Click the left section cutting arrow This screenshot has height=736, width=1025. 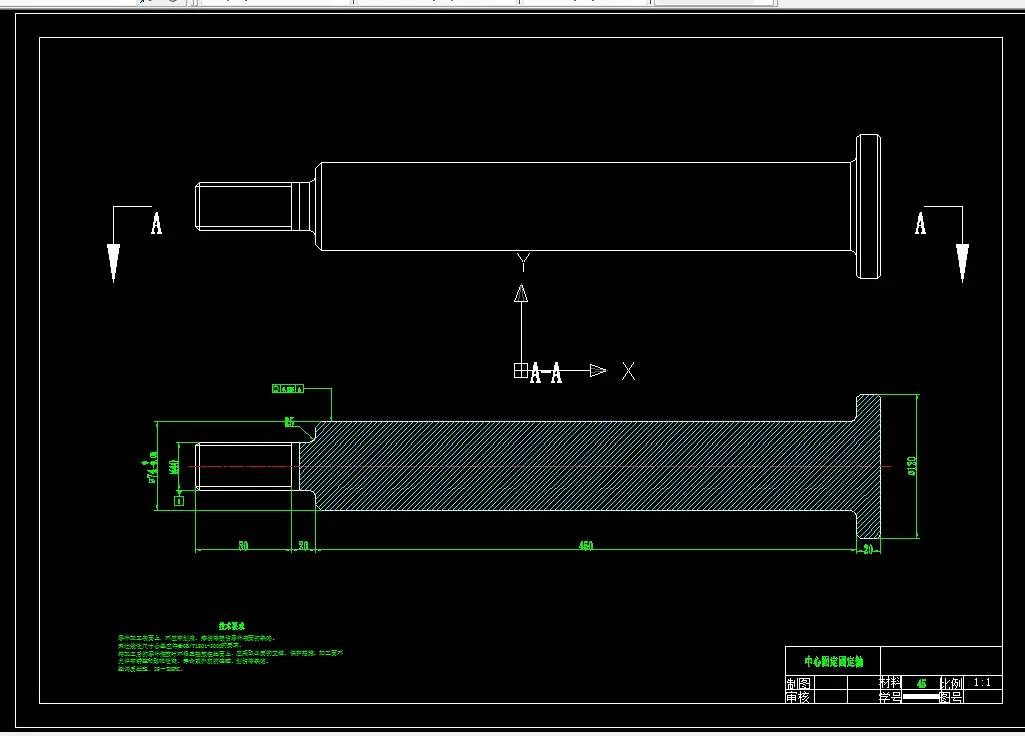[x=113, y=263]
